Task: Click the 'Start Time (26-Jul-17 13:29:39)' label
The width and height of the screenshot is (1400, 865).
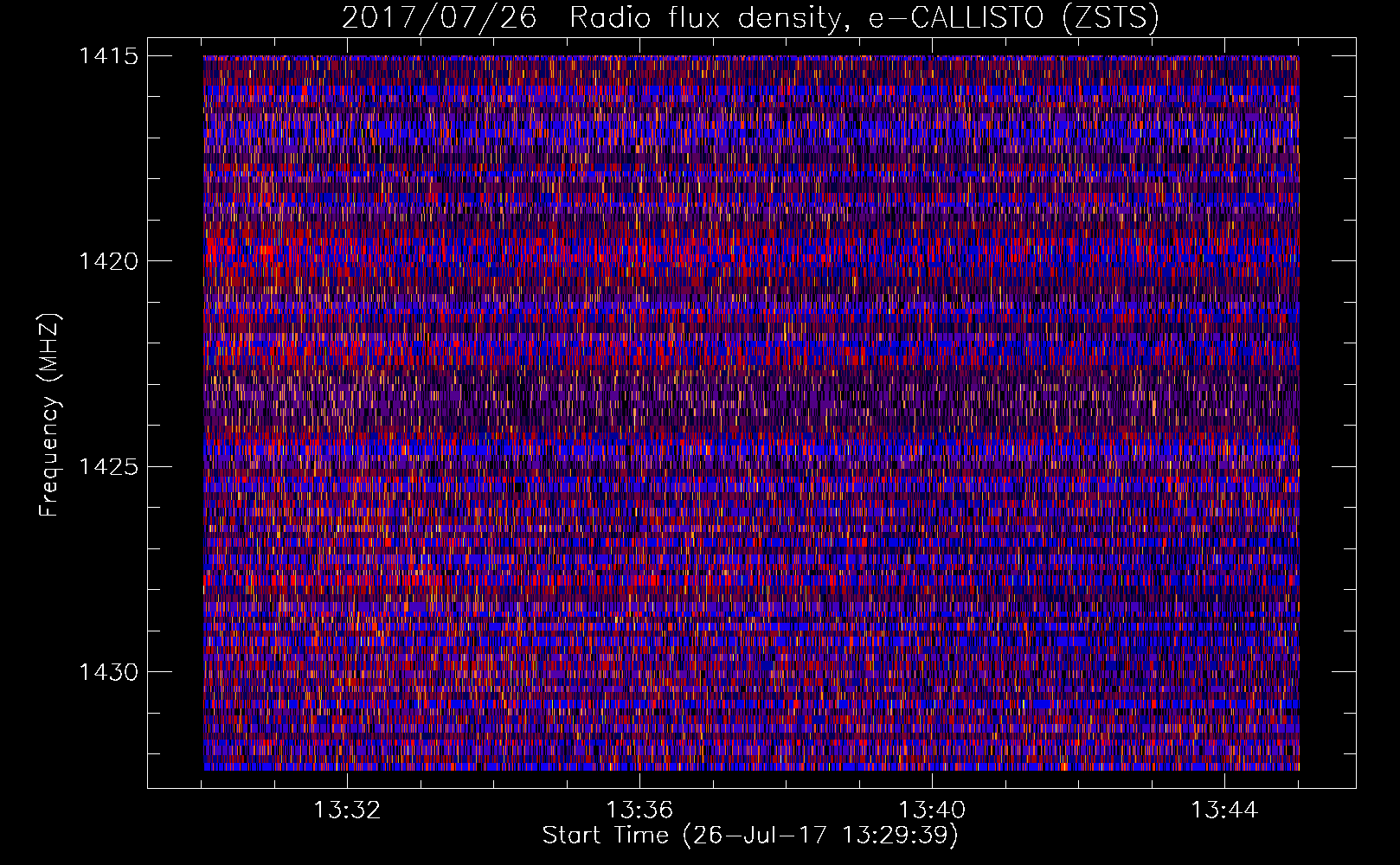Action: tap(750, 836)
